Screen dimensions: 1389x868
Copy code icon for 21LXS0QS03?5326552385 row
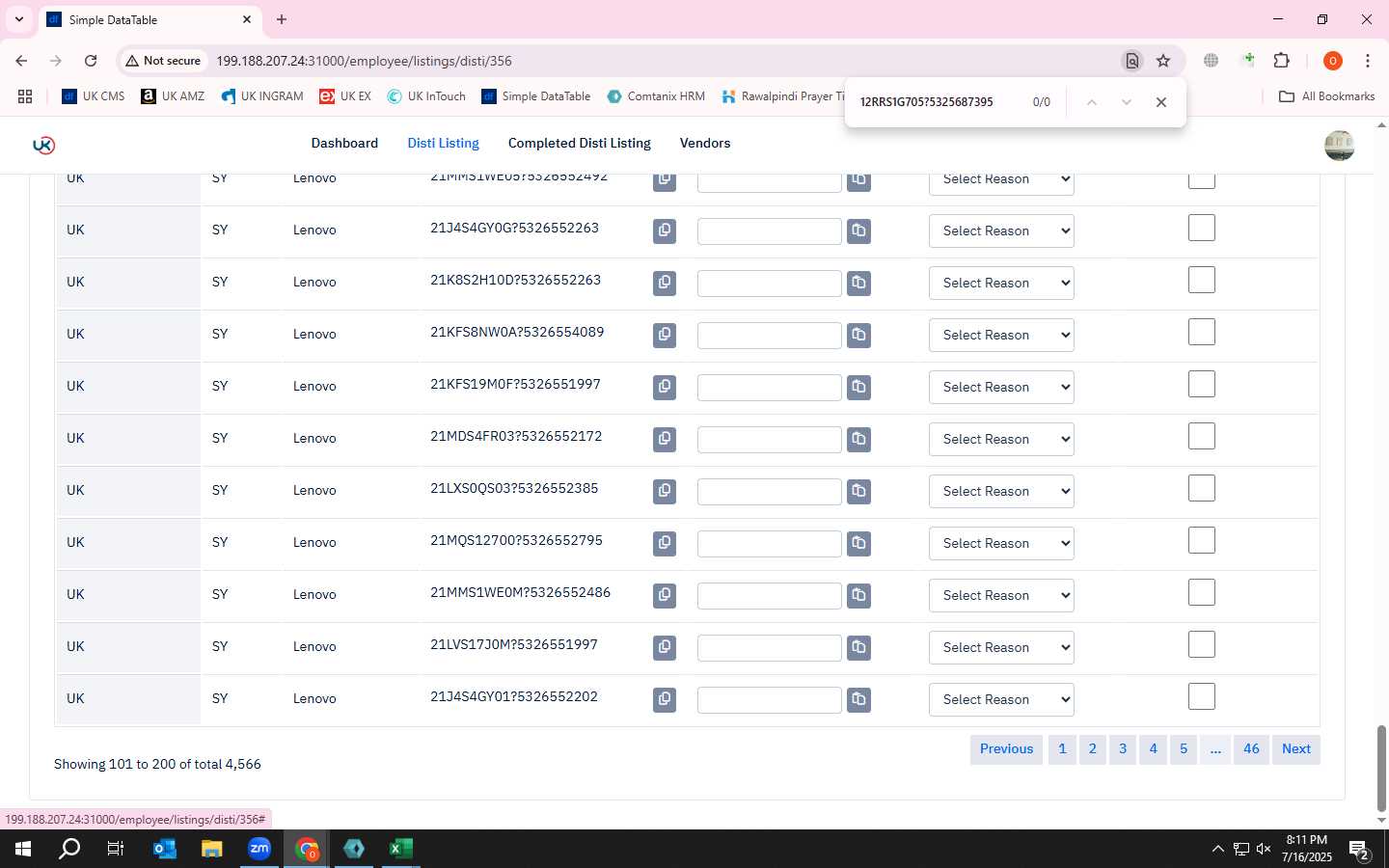coord(665,491)
